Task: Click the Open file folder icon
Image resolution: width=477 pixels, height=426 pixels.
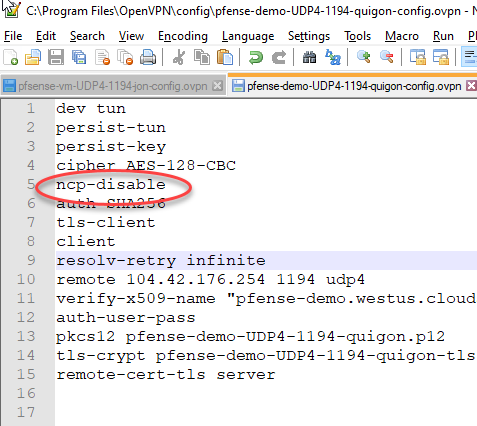Action: 33,57
